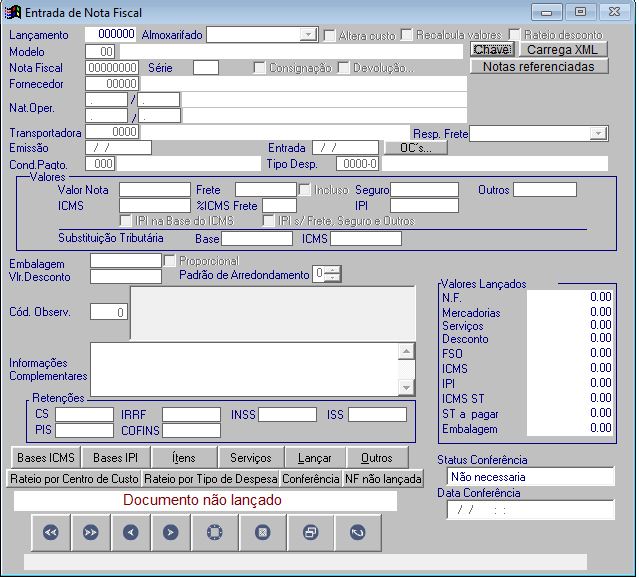
Task: Click the Chave button
Action: 492,49
